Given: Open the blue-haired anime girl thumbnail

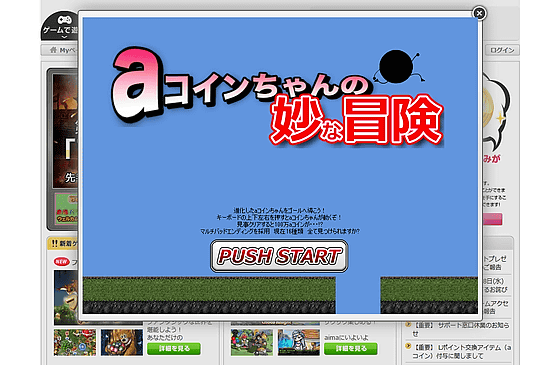Looking at the screenshot, I should click(x=299, y=342).
